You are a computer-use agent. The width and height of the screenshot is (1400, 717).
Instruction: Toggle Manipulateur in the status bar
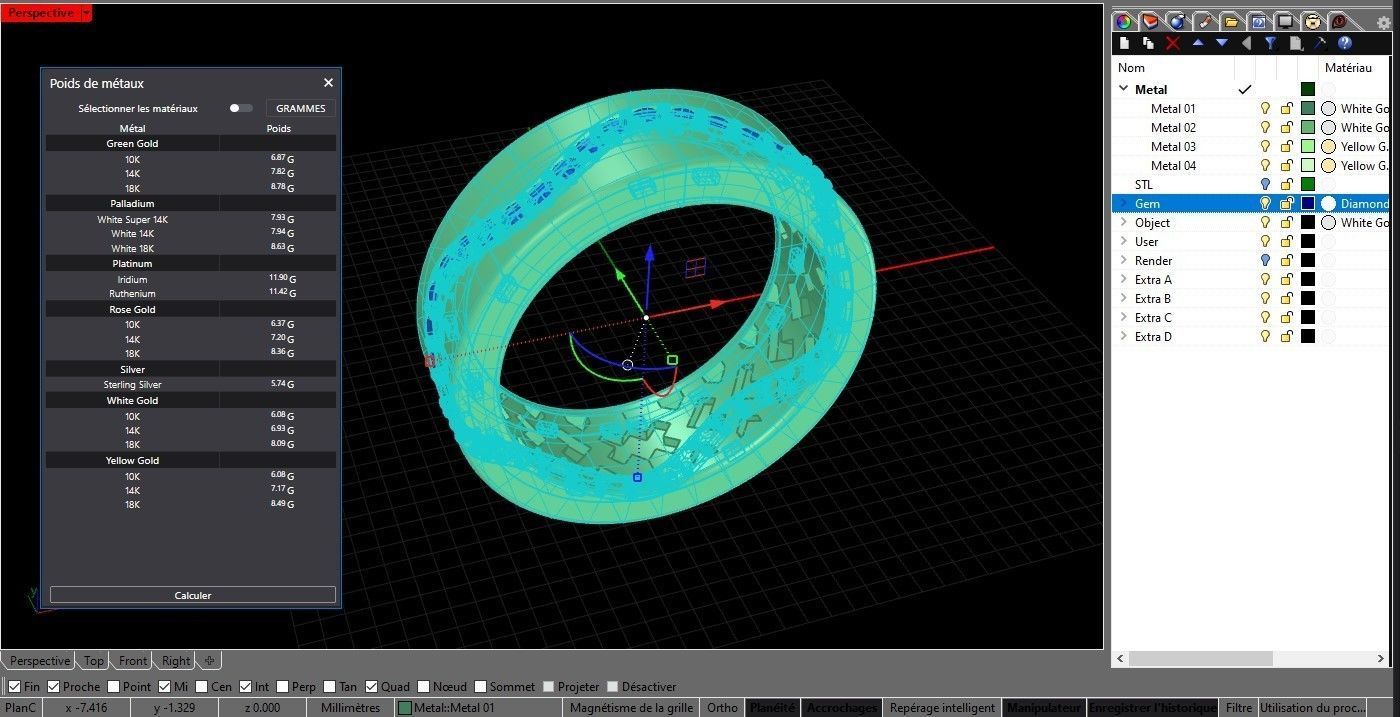(1044, 707)
